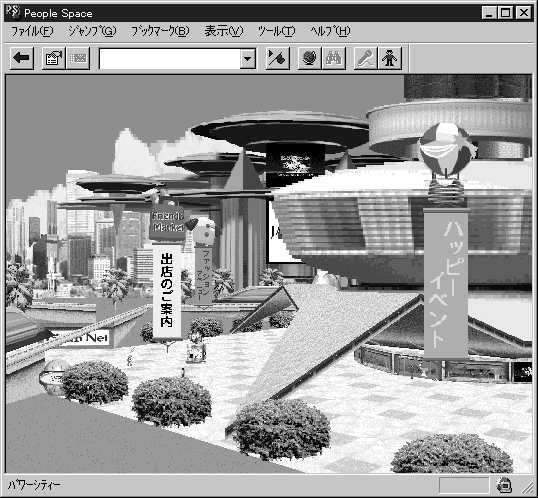Click the lock icon in status bar

point(504,485)
